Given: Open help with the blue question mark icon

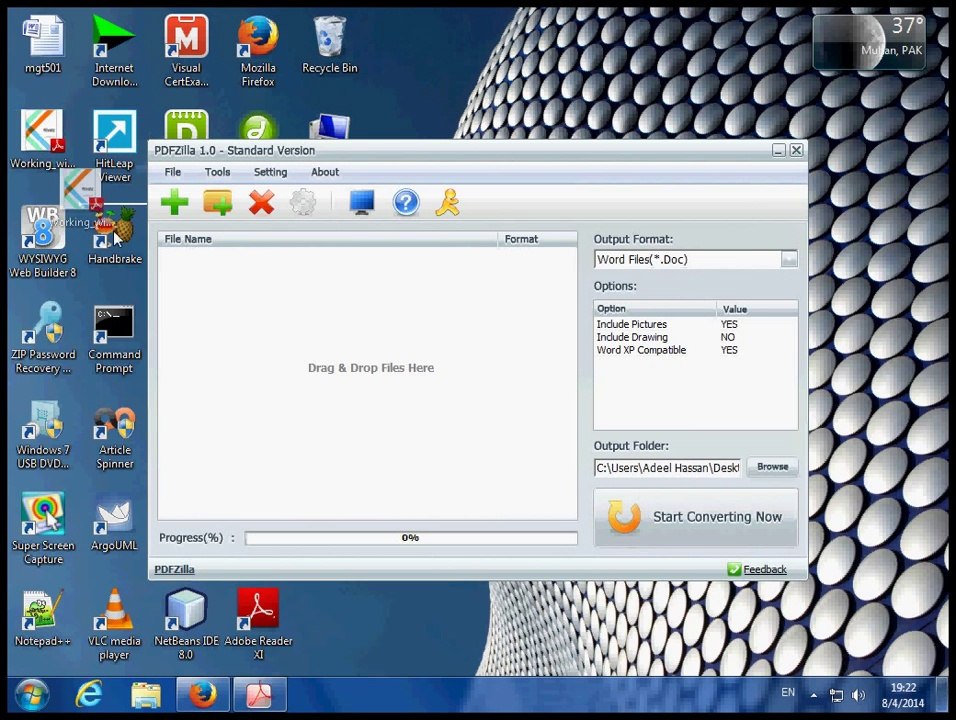Looking at the screenshot, I should pos(406,202).
